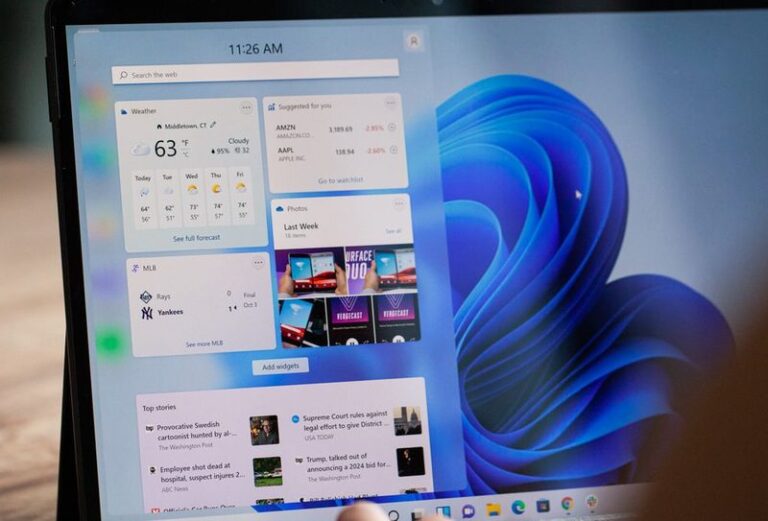Open Photos widget more options menu
The width and height of the screenshot is (768, 521).
point(400,203)
